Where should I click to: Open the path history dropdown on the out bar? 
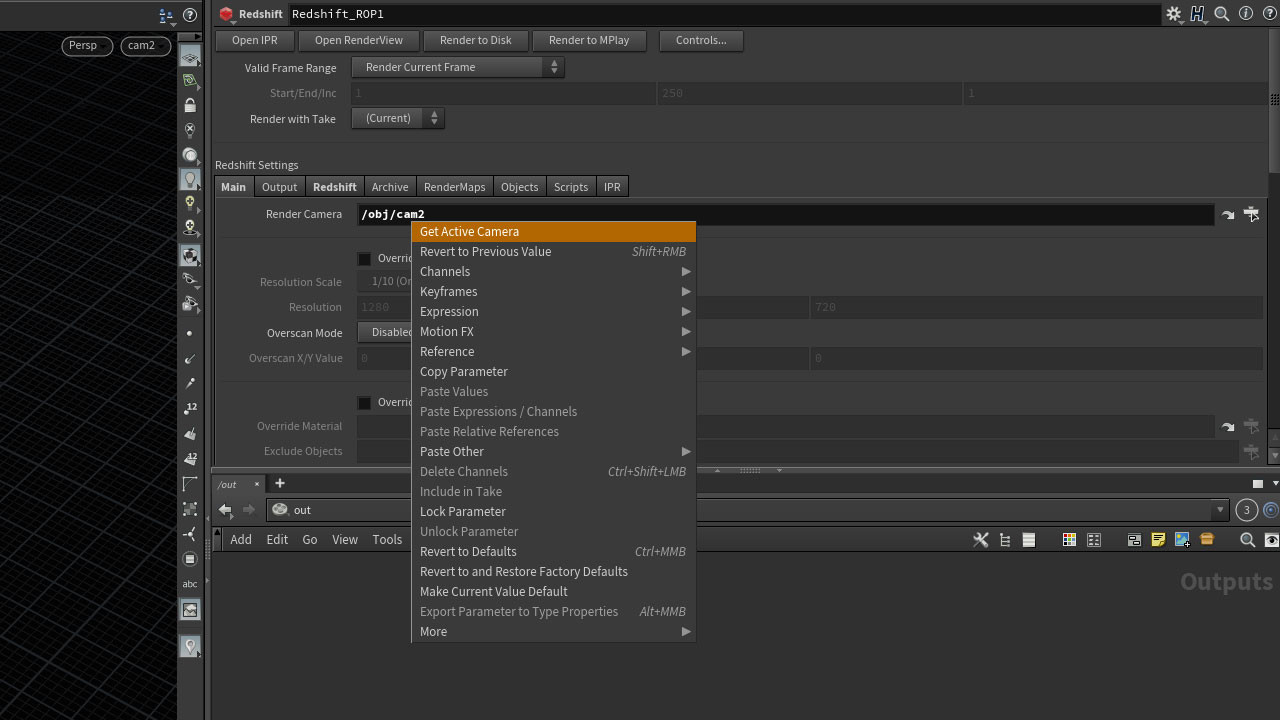pos(1220,510)
